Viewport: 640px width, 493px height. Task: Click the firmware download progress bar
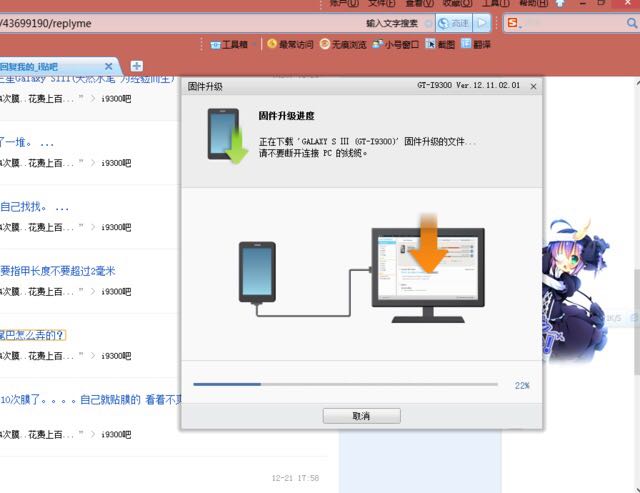pos(345,384)
